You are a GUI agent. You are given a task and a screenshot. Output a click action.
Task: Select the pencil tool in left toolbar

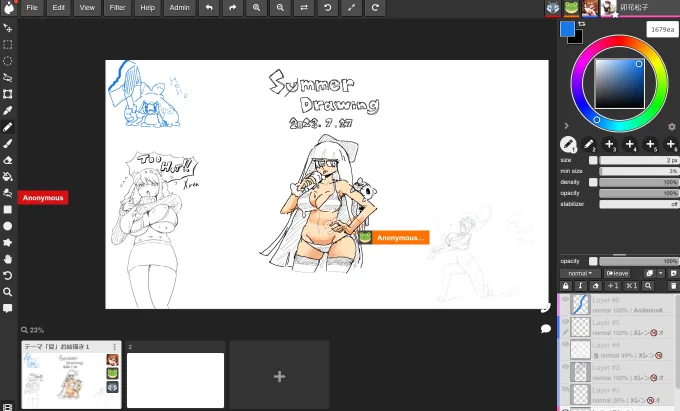(7, 127)
